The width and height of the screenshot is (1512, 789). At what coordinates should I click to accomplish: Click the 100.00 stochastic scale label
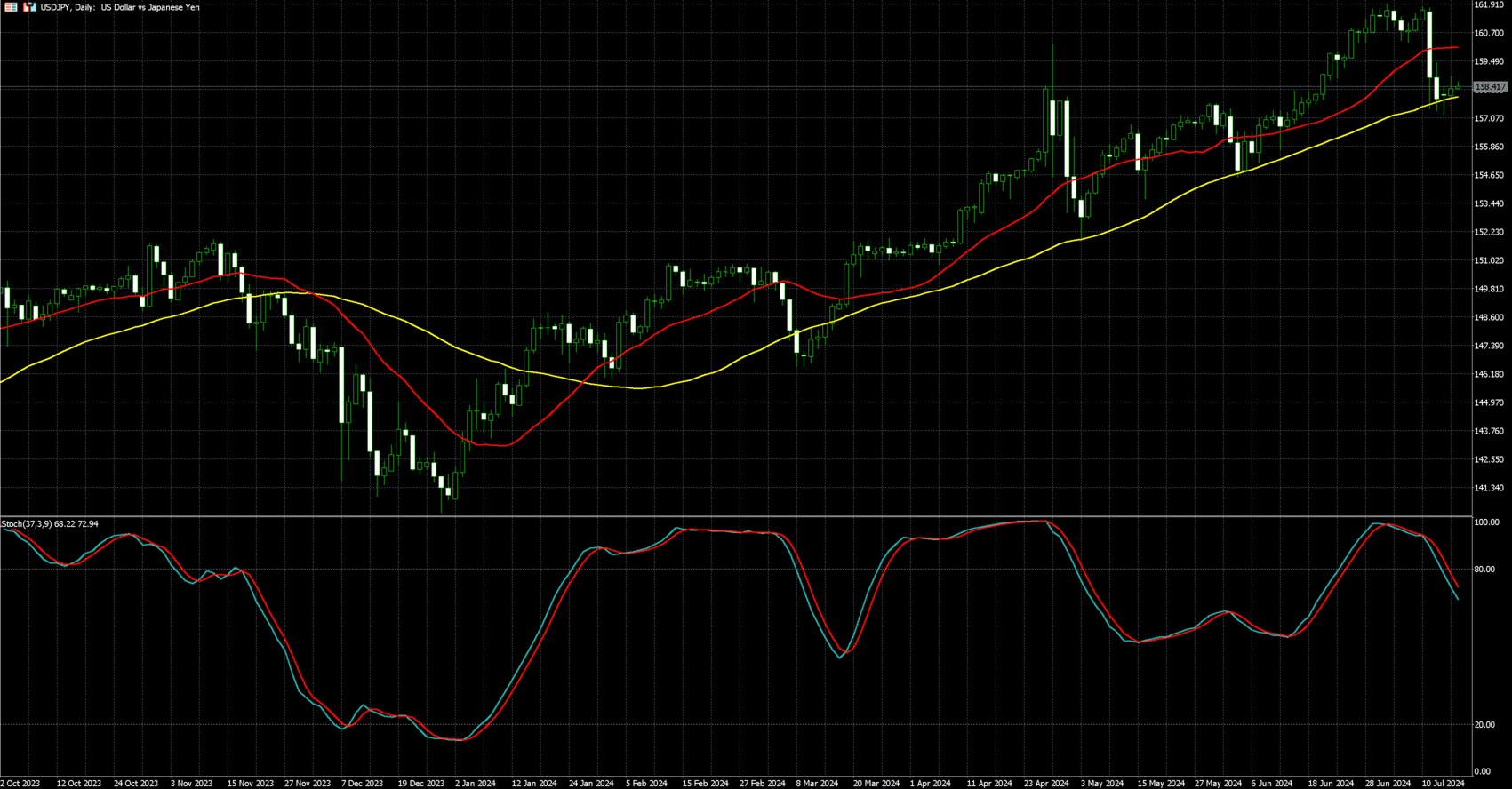tap(1486, 522)
